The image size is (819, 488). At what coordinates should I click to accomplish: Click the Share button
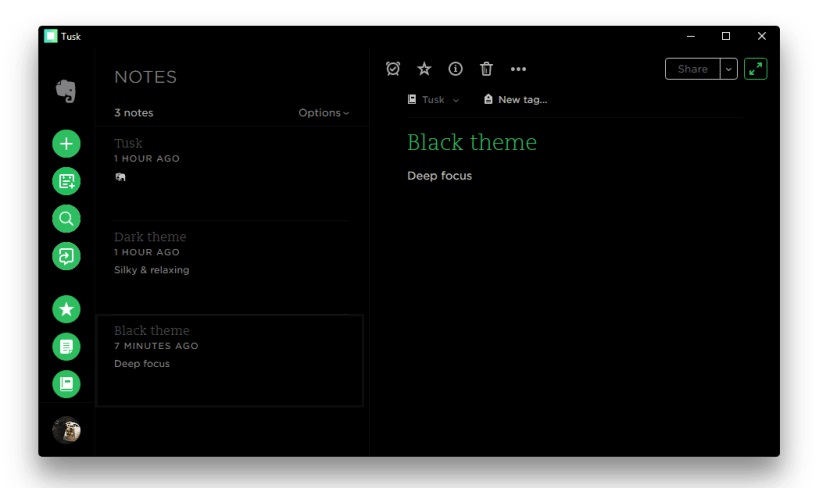693,69
